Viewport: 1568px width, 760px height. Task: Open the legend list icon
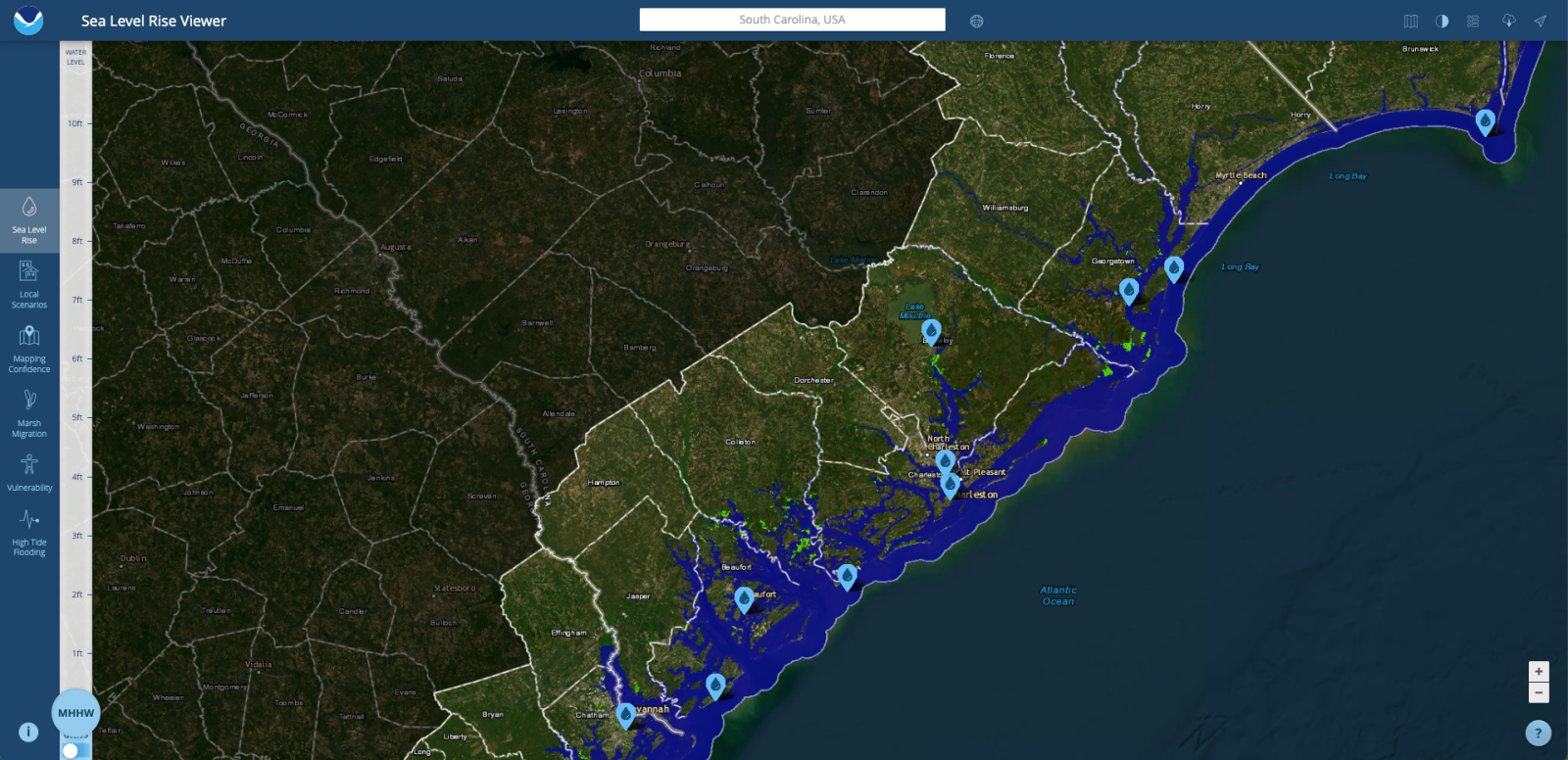point(1473,21)
